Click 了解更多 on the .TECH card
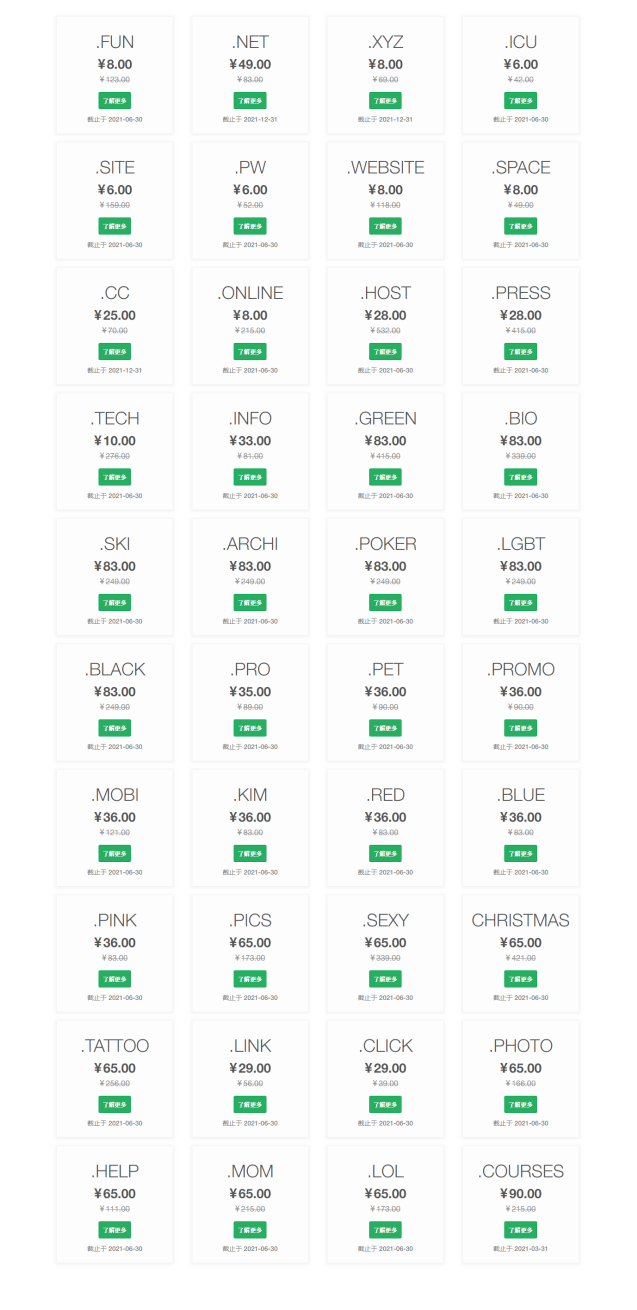 pyautogui.click(x=114, y=477)
